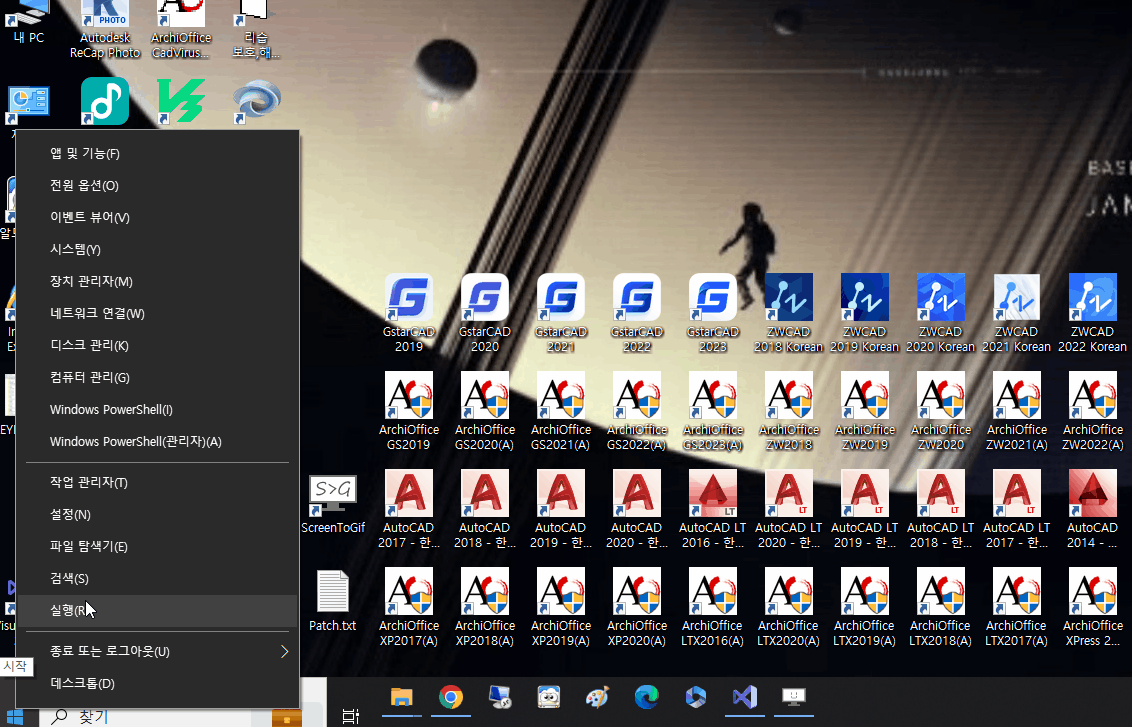Click the ArchiOffice CadVirus desktop icon
Viewport: 1132px width, 727px height.
tap(180, 30)
